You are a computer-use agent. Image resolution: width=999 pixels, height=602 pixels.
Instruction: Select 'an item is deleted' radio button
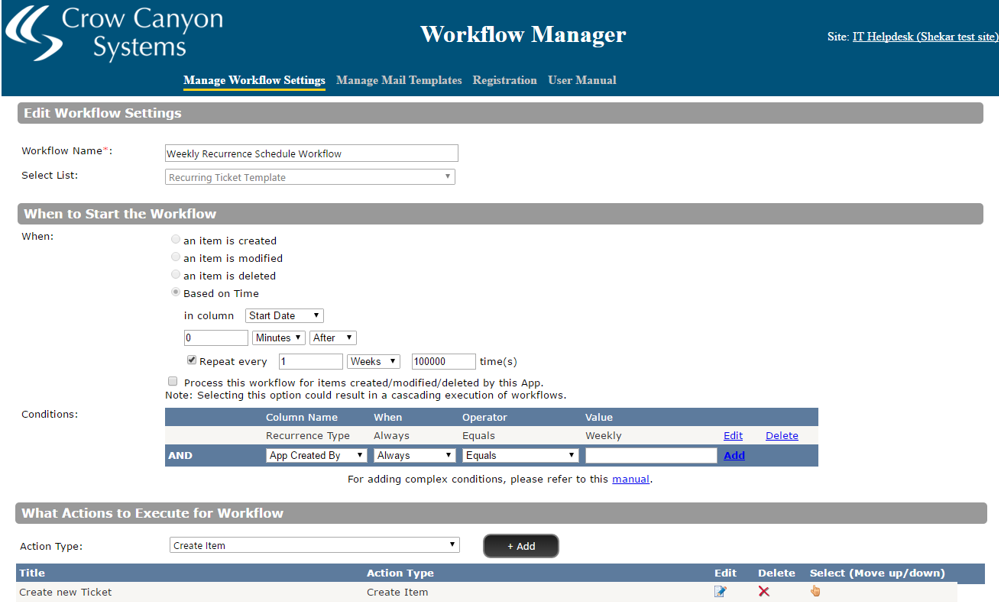tap(175, 275)
